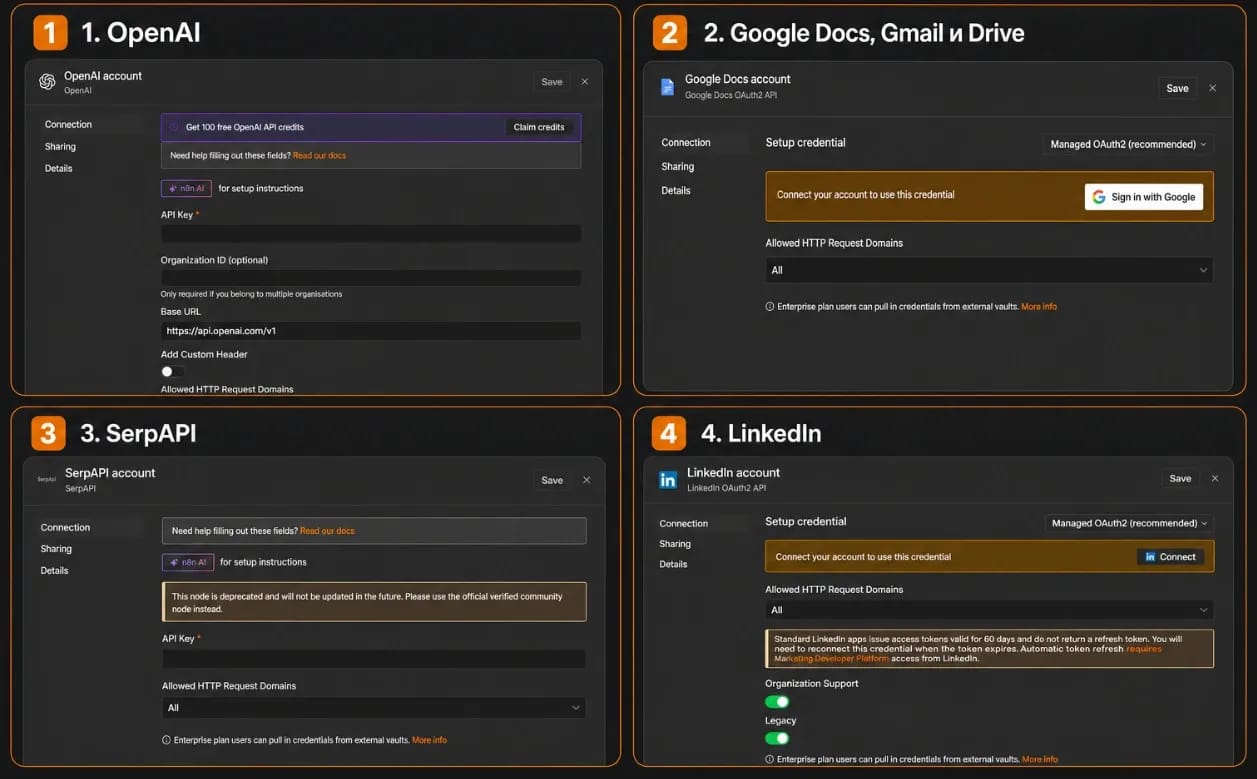The width and height of the screenshot is (1257, 779).
Task: Click Sign in with Google button
Action: pyautogui.click(x=1144, y=197)
